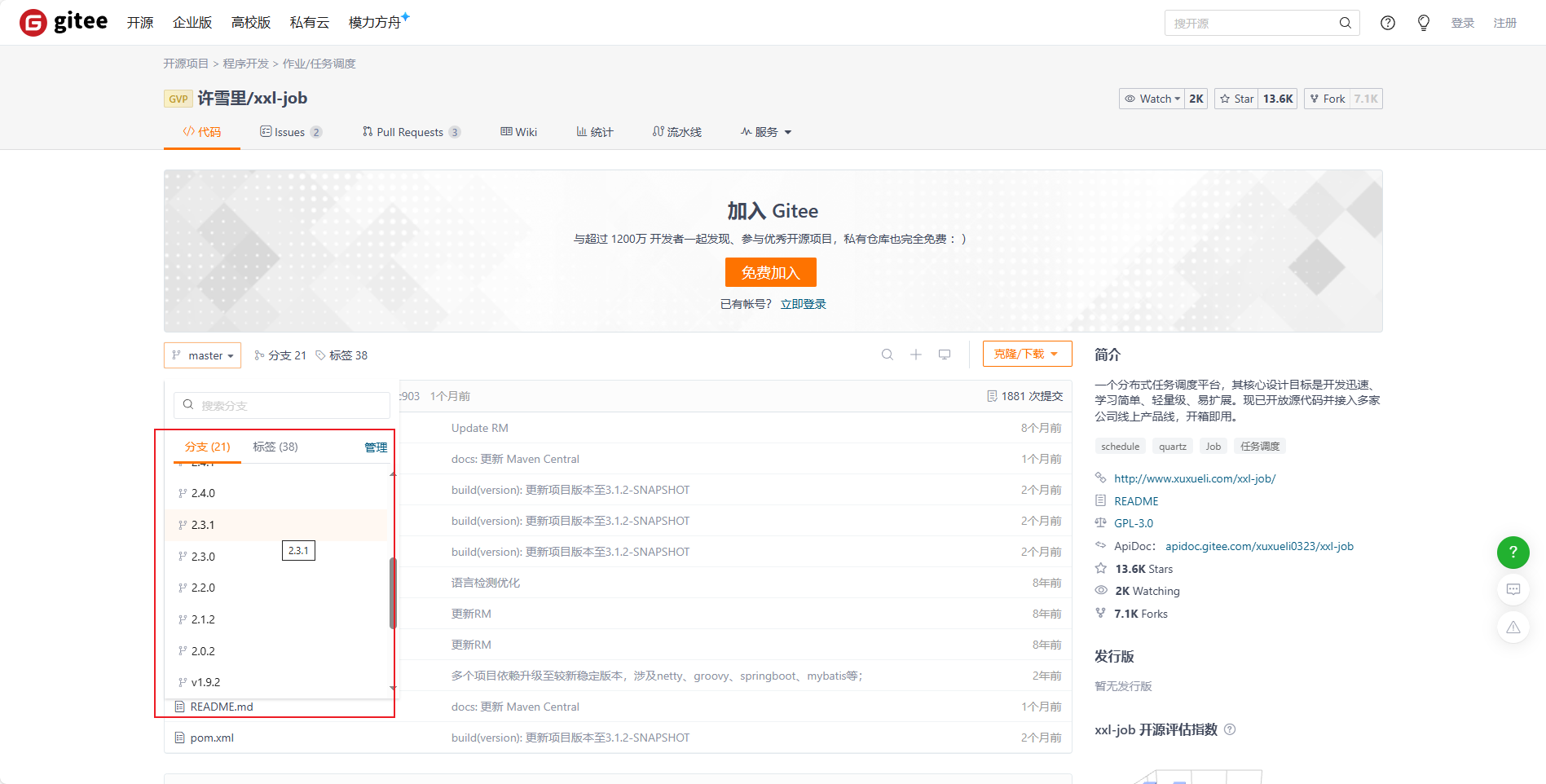This screenshot has width=1546, height=784.
Task: Click 程序开发 in breadcrumb
Action: coord(246,64)
